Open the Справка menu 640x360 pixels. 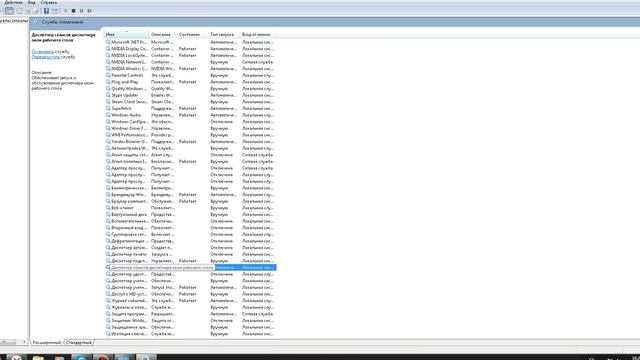49,2
